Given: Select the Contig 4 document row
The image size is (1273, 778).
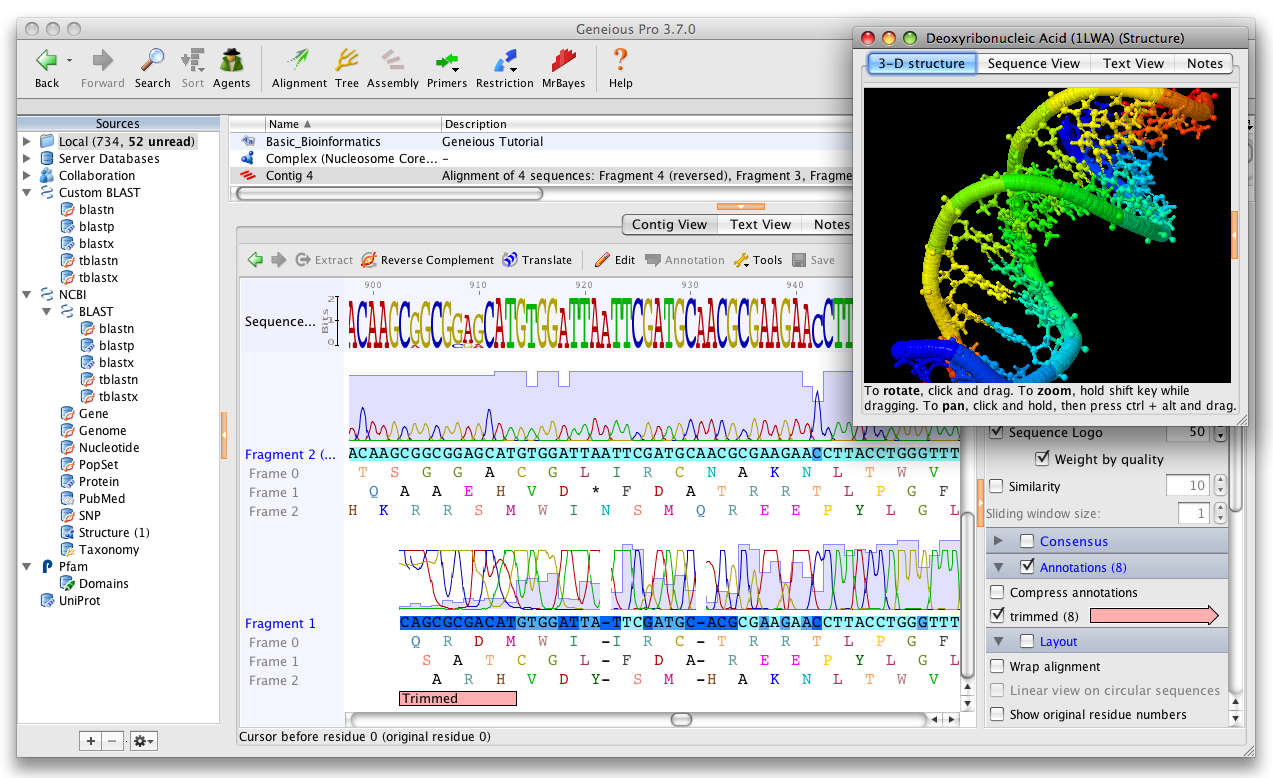Looking at the screenshot, I should [x=540, y=175].
